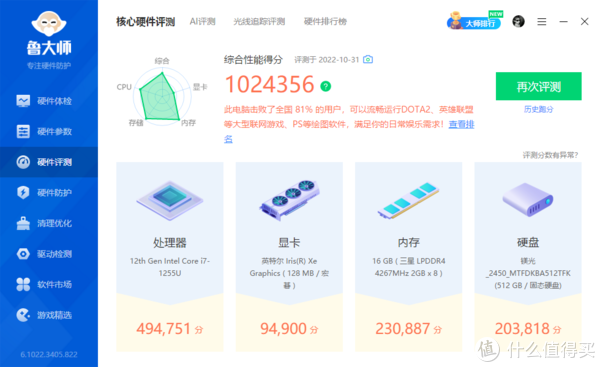This screenshot has width=600, height=367.
Task: Open 驱动检测 sidebar item
Action: [49, 254]
